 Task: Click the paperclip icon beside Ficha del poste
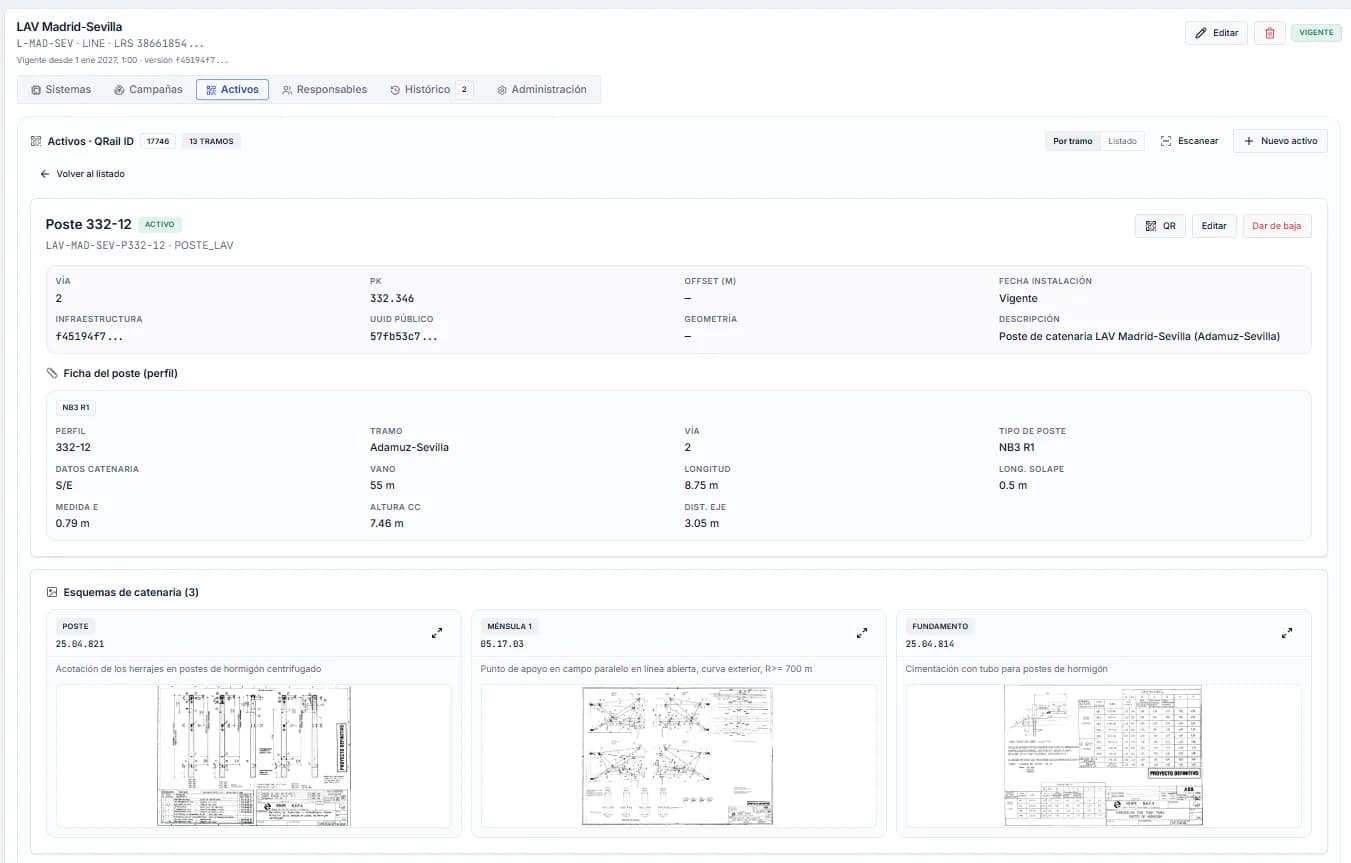click(x=52, y=373)
